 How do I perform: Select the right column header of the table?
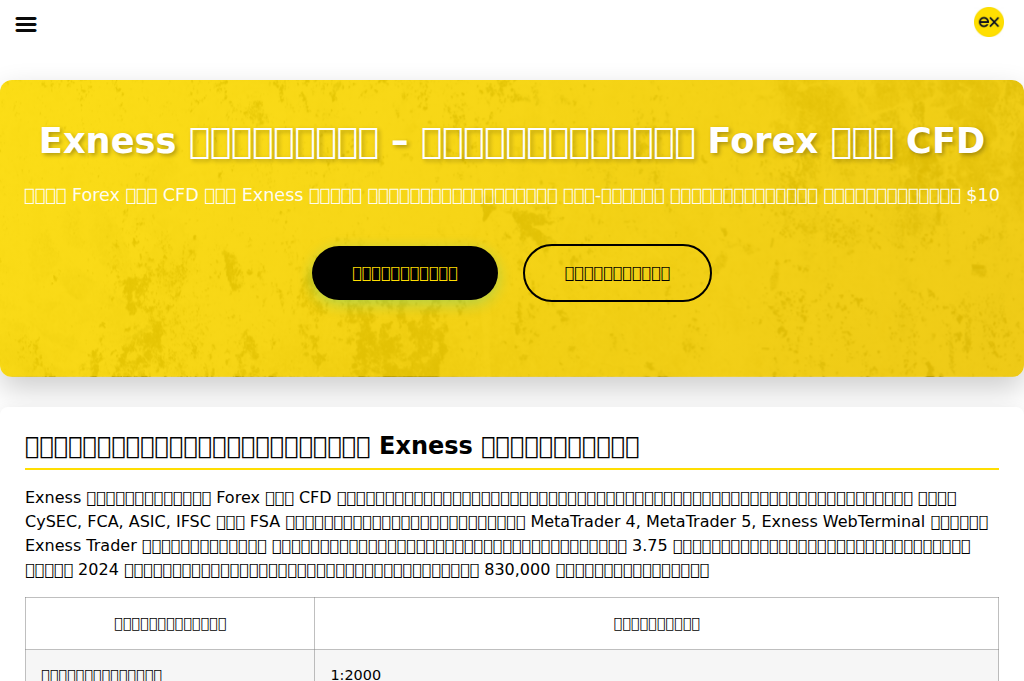[657, 623]
